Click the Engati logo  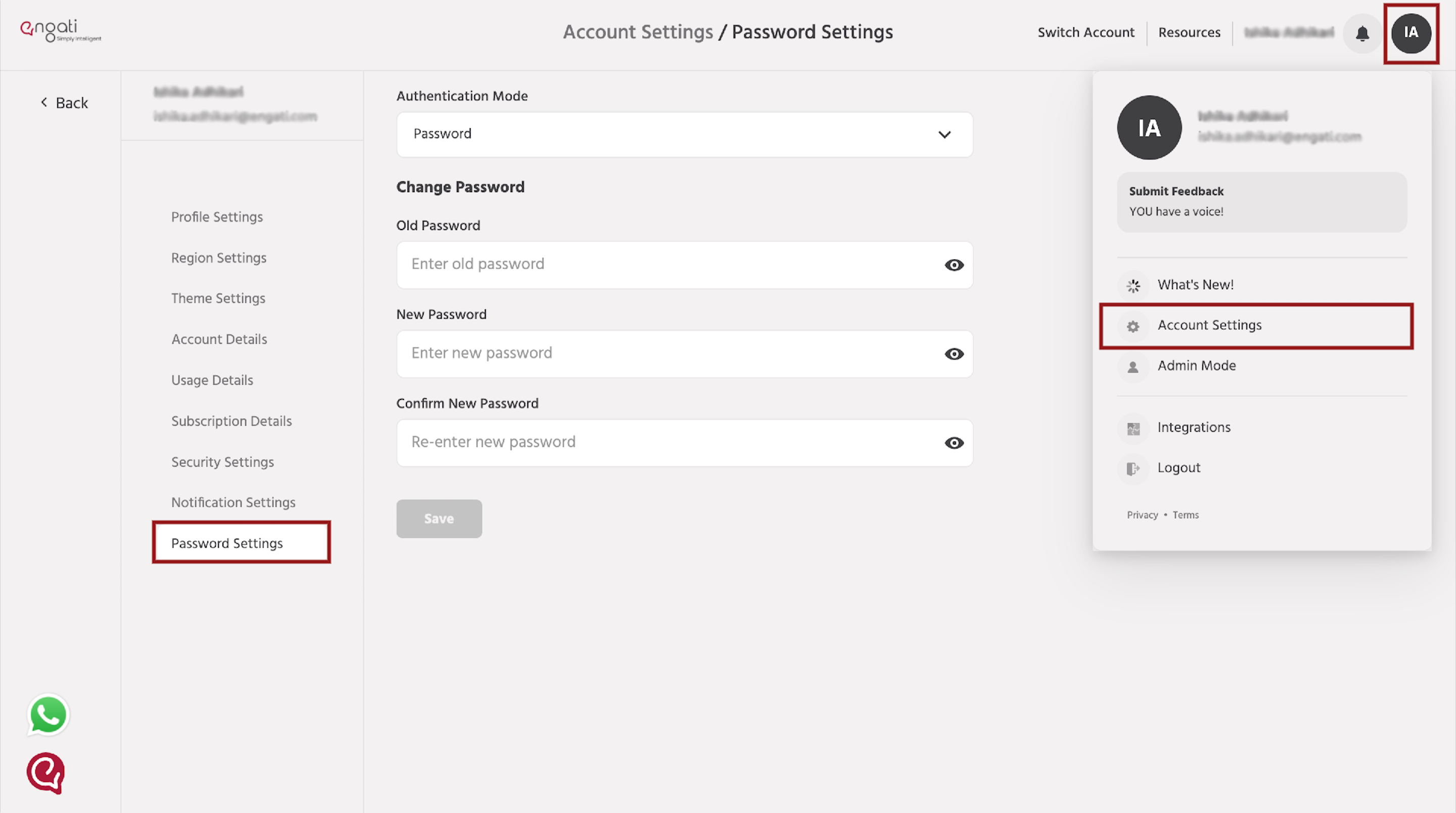pos(60,30)
